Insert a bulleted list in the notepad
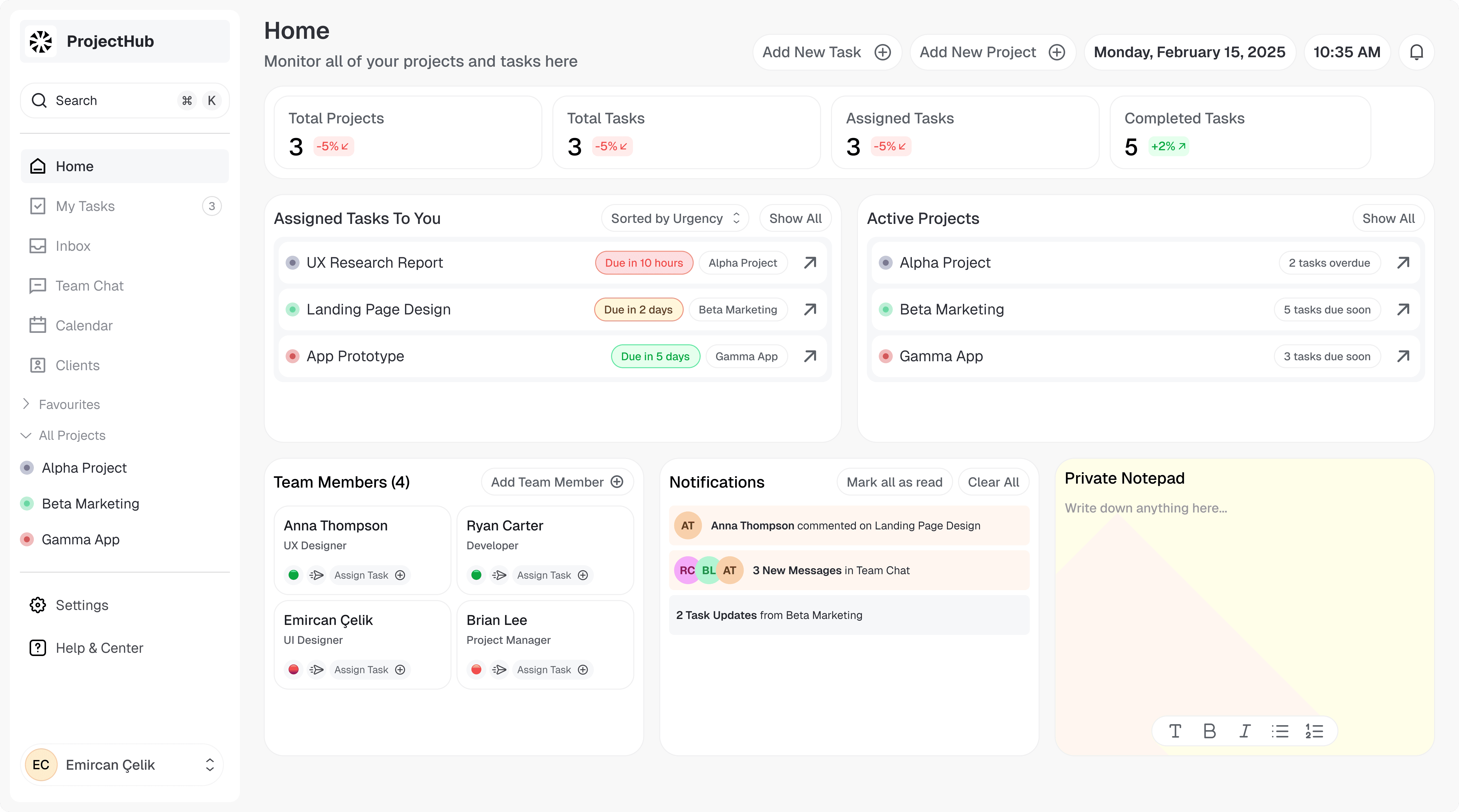Image resolution: width=1459 pixels, height=812 pixels. pyautogui.click(x=1279, y=731)
